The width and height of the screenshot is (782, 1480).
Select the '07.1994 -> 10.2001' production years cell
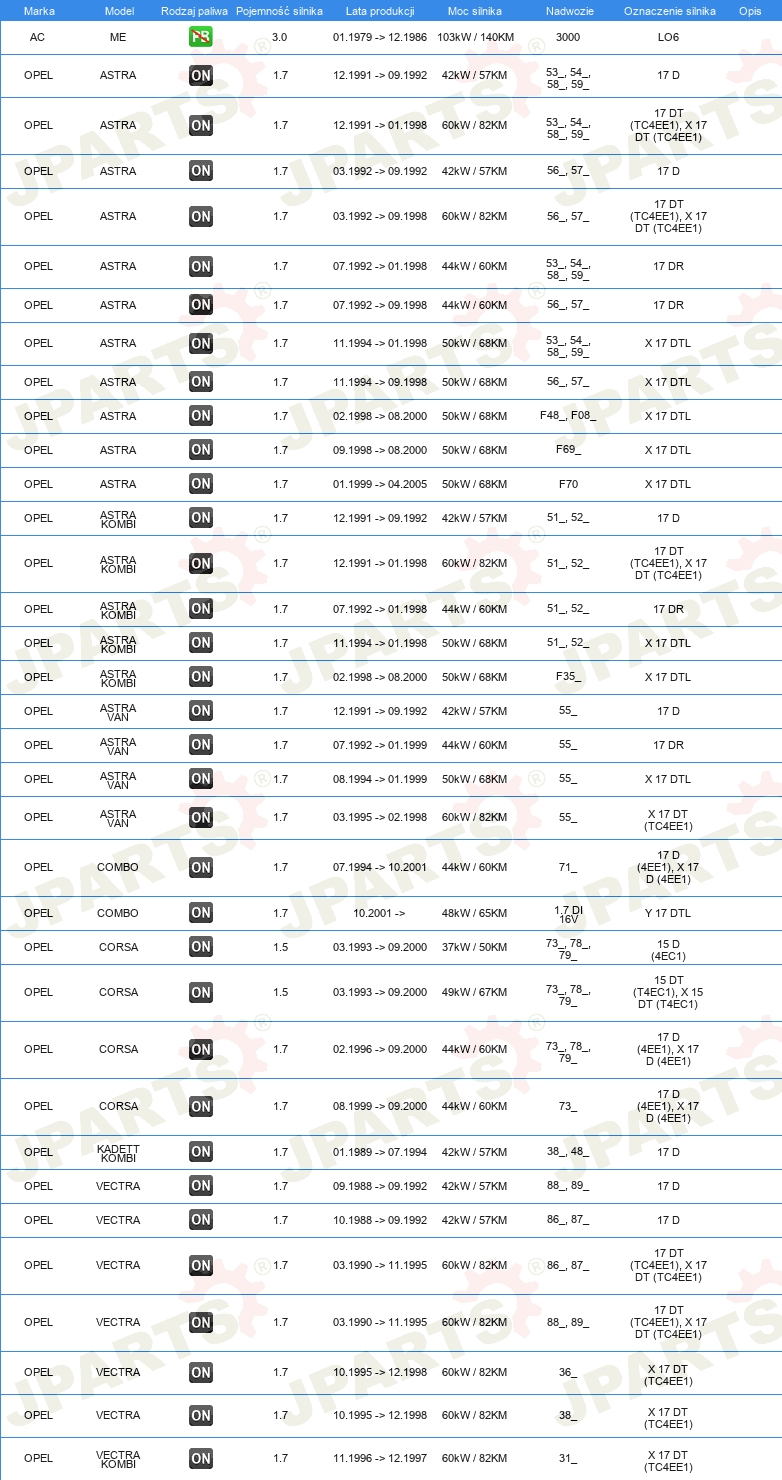(x=380, y=868)
